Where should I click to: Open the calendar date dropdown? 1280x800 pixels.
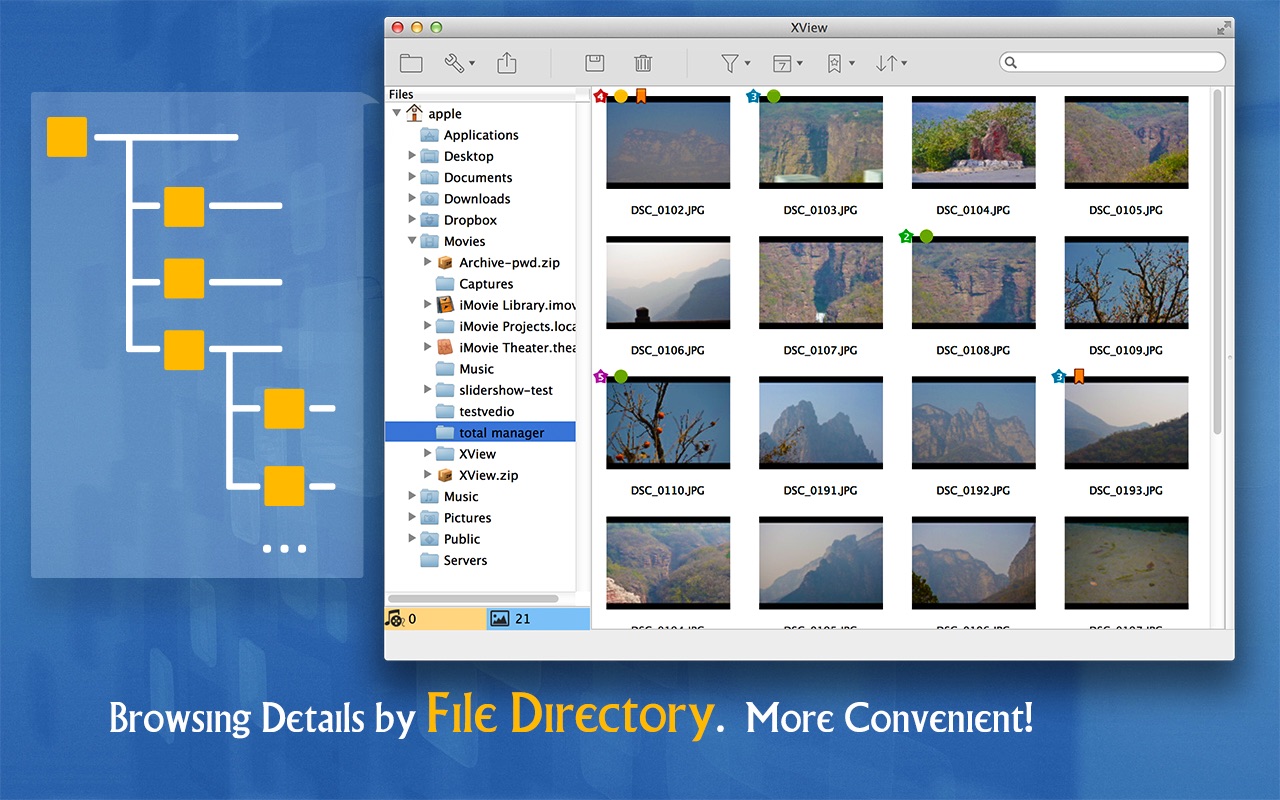[x=787, y=63]
